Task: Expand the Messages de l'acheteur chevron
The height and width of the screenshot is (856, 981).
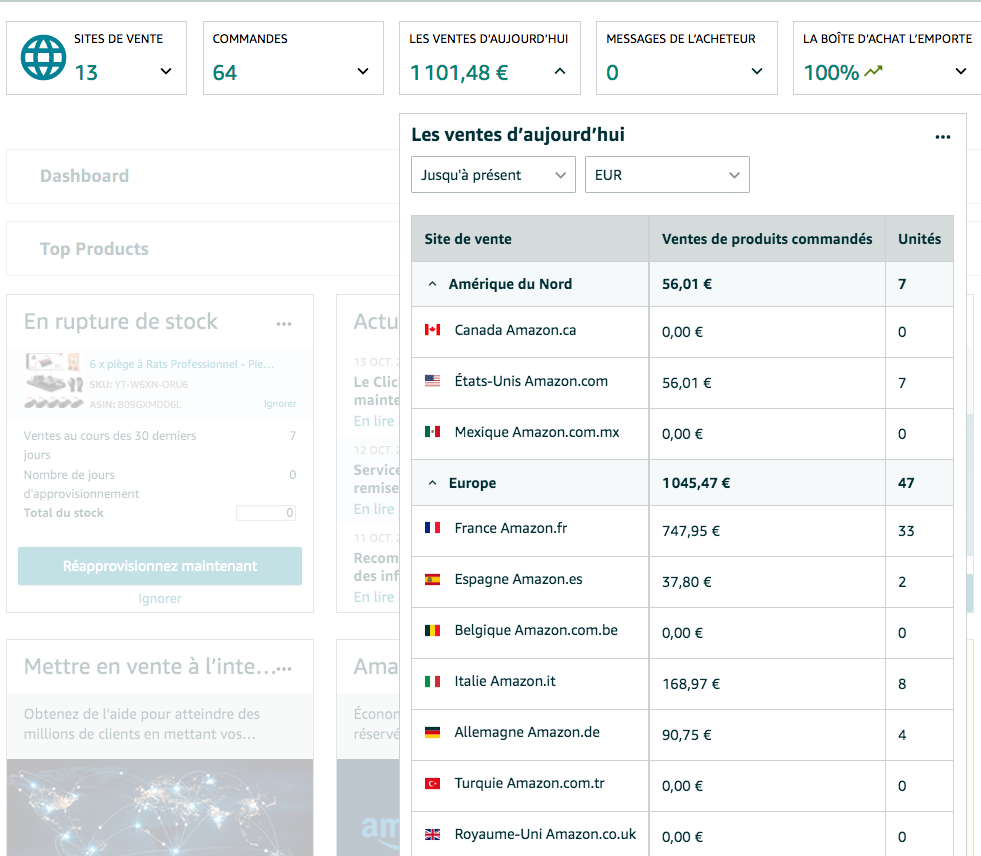Action: click(757, 71)
